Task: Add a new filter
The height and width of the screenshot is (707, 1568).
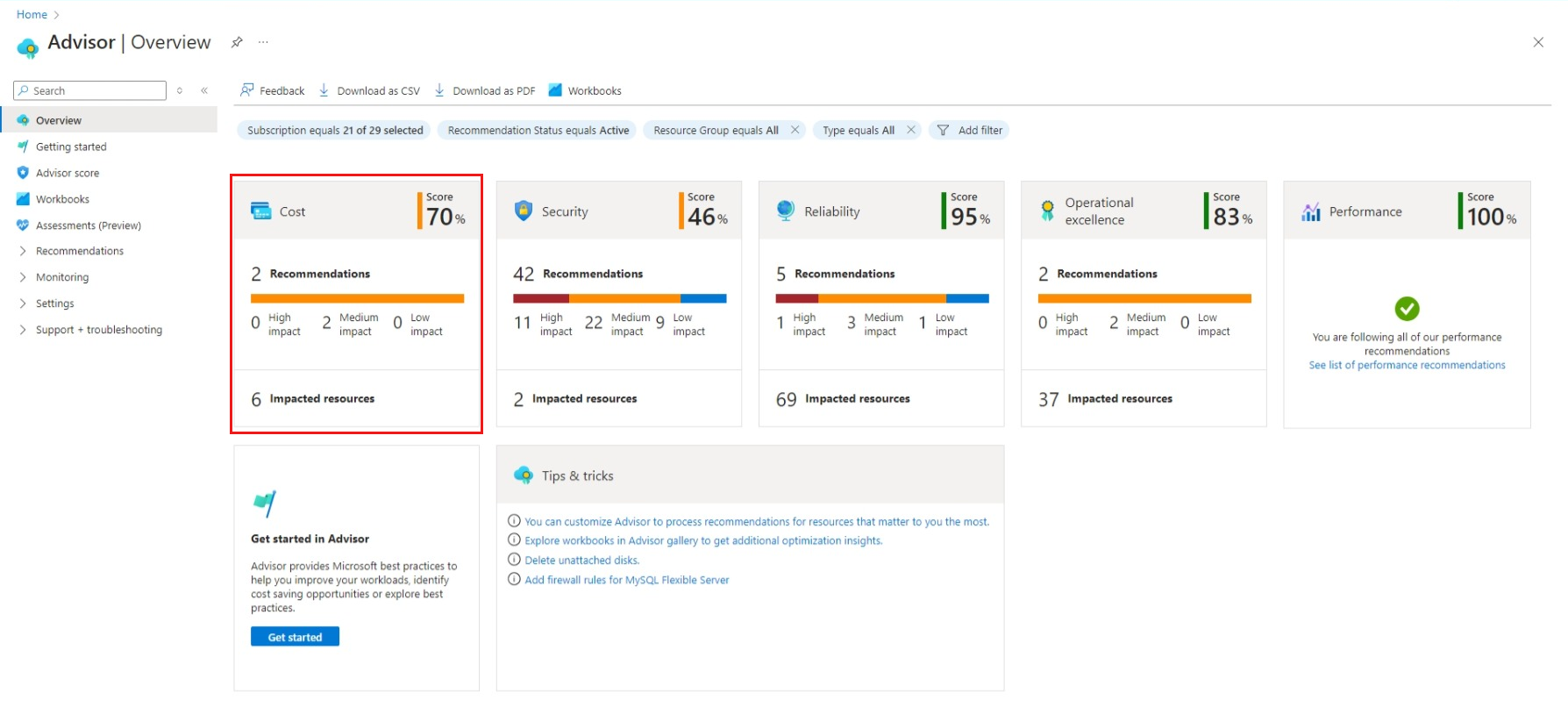Action: [x=969, y=130]
